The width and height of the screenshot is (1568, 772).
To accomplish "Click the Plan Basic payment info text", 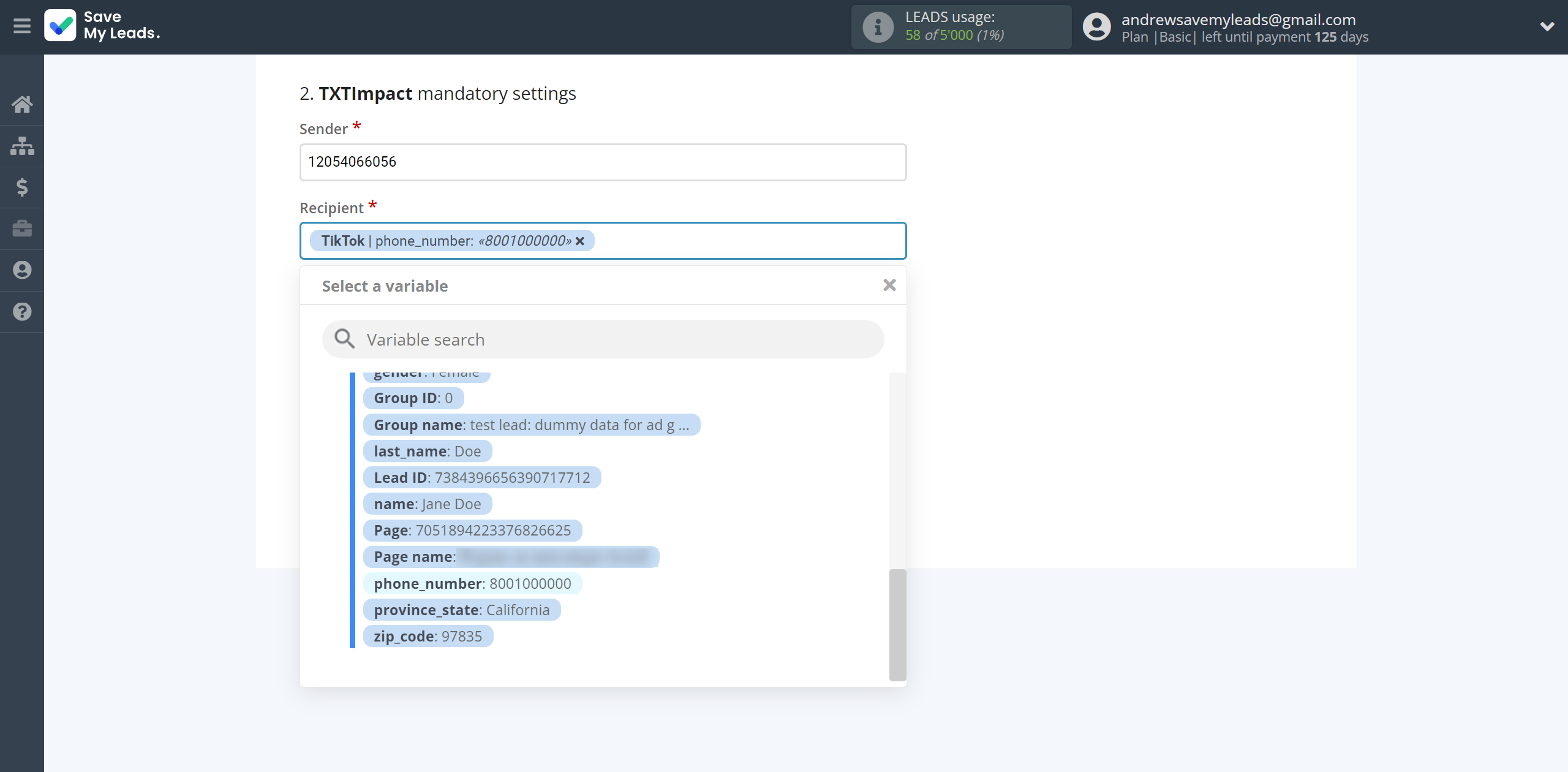I will pyautogui.click(x=1245, y=37).
